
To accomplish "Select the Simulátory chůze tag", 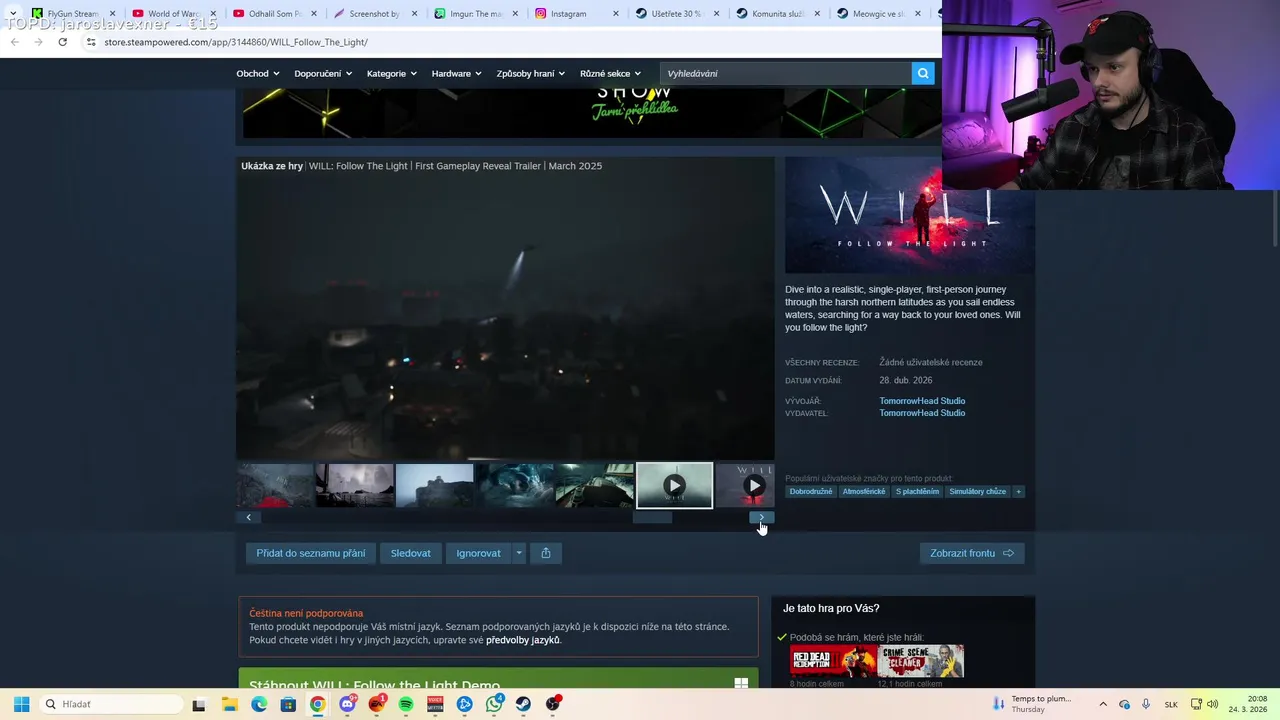I will pos(977,491).
